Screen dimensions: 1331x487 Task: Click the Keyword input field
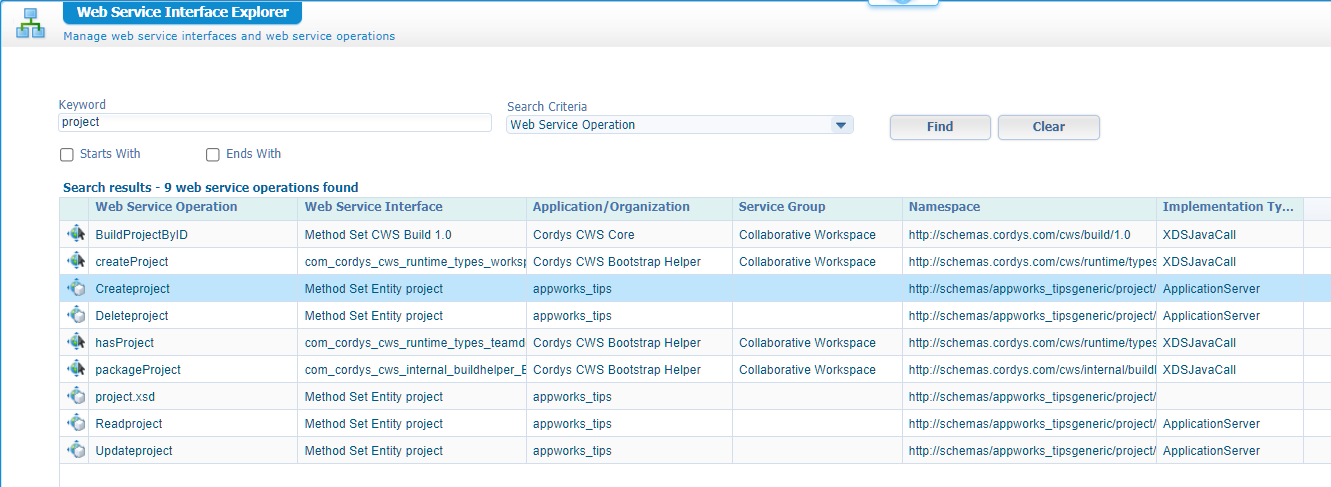click(x=275, y=122)
